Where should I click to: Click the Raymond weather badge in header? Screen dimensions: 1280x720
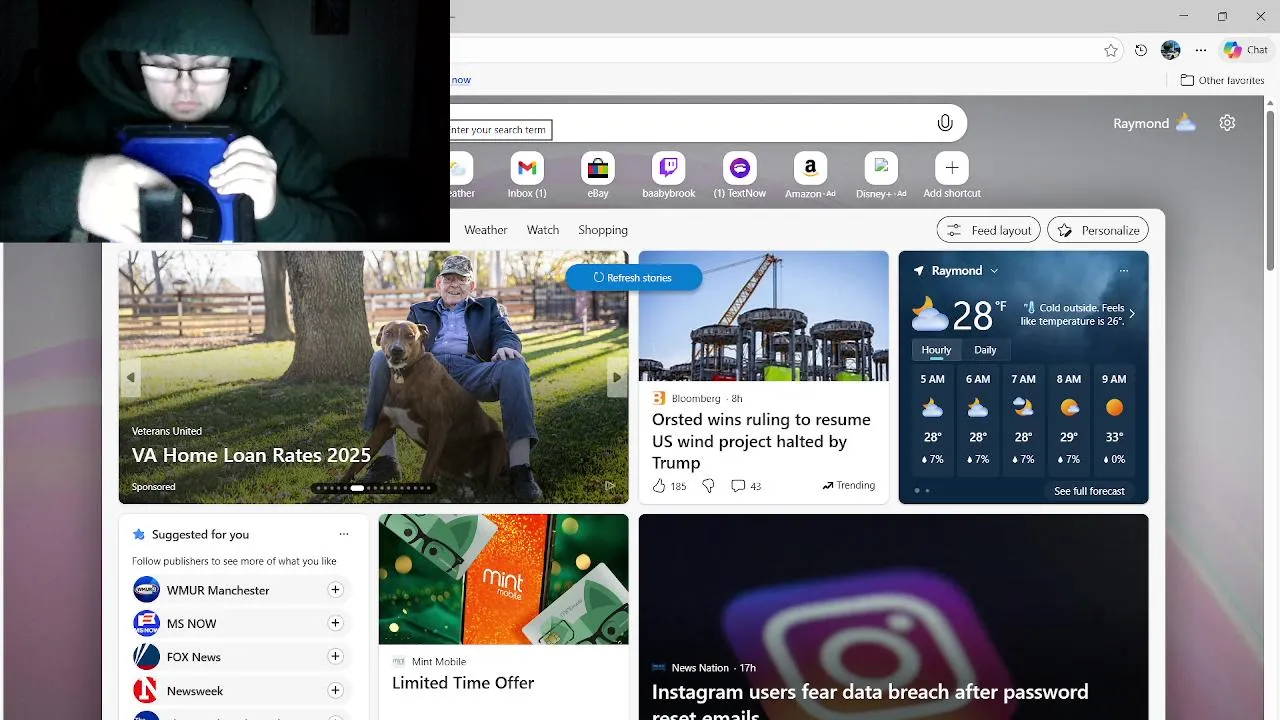pos(1154,123)
